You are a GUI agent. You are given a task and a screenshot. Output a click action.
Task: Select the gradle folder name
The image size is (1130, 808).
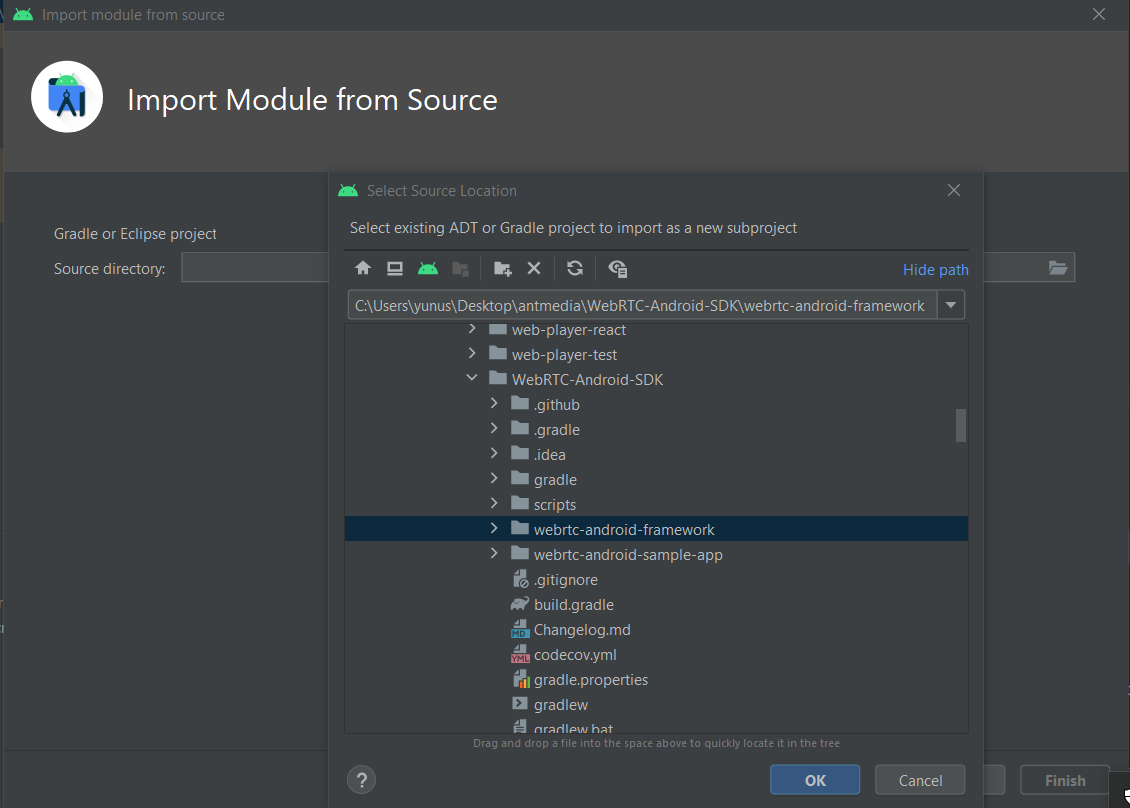pyautogui.click(x=555, y=480)
